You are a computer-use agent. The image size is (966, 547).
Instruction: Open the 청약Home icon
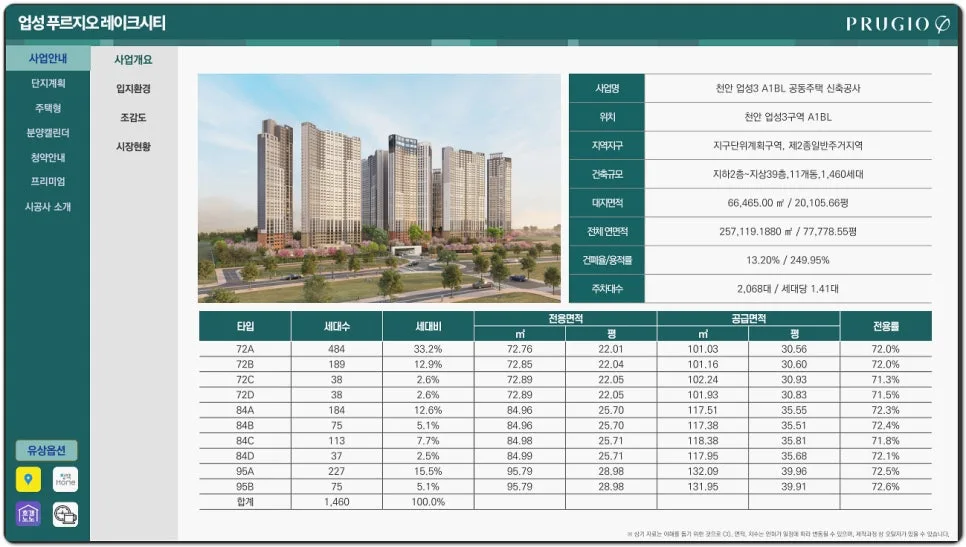[65, 479]
